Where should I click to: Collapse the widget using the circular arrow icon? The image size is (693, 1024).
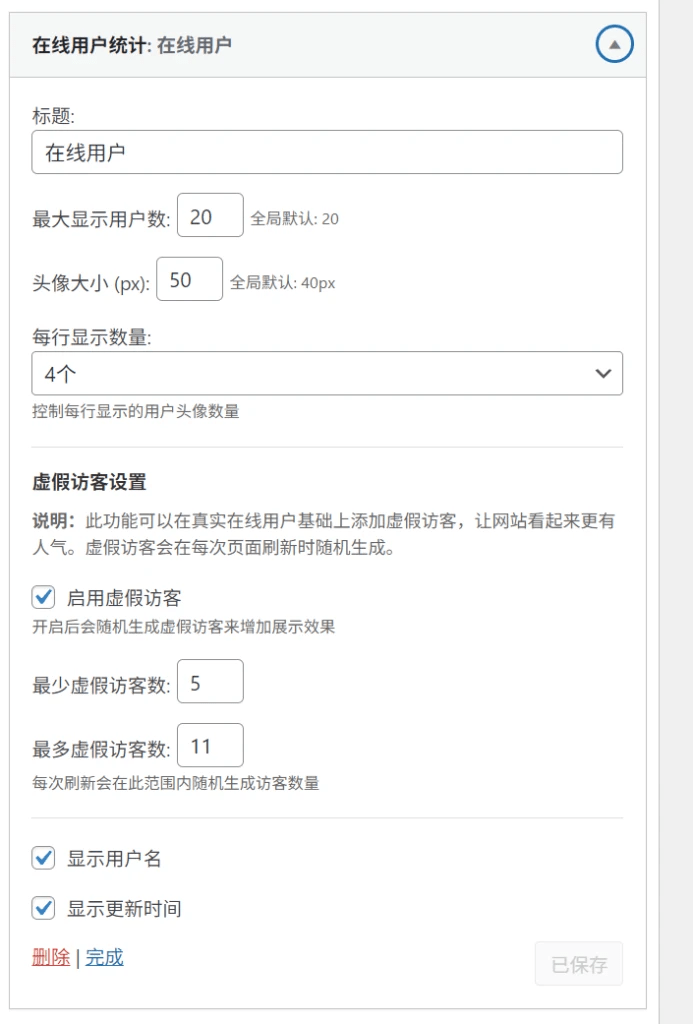tap(614, 44)
